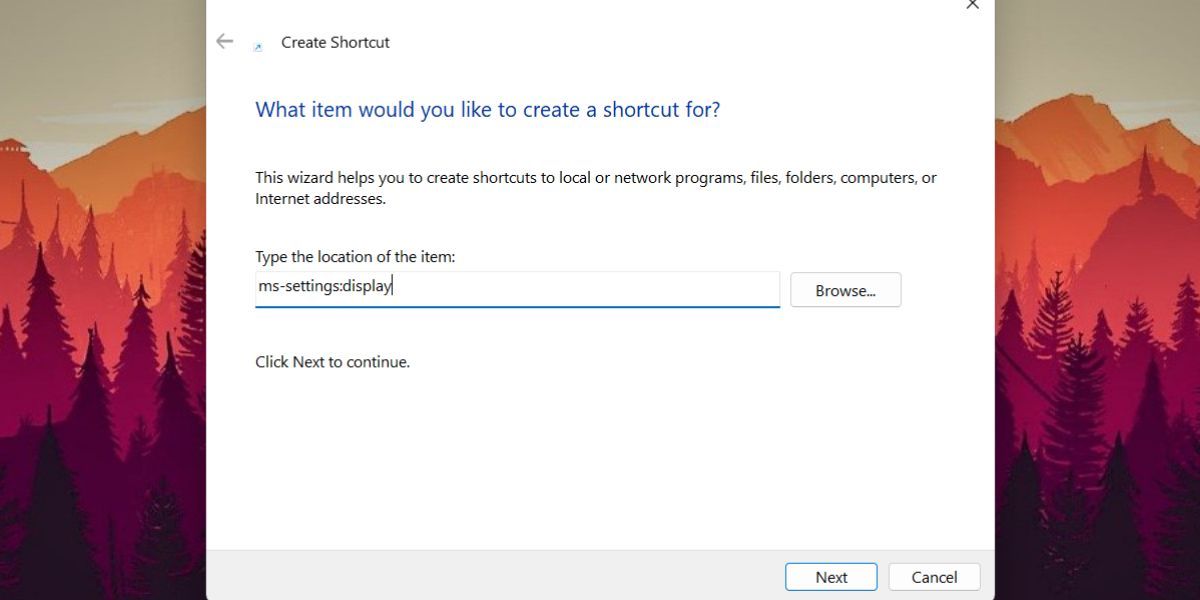
Task: Close the Create Shortcut dialog with X
Action: (x=972, y=4)
